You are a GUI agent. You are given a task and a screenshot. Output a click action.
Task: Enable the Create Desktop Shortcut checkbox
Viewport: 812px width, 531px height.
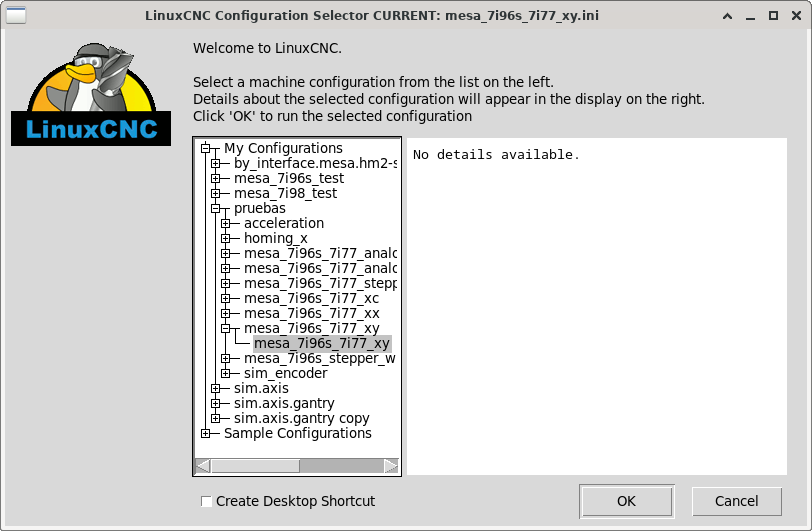206,501
